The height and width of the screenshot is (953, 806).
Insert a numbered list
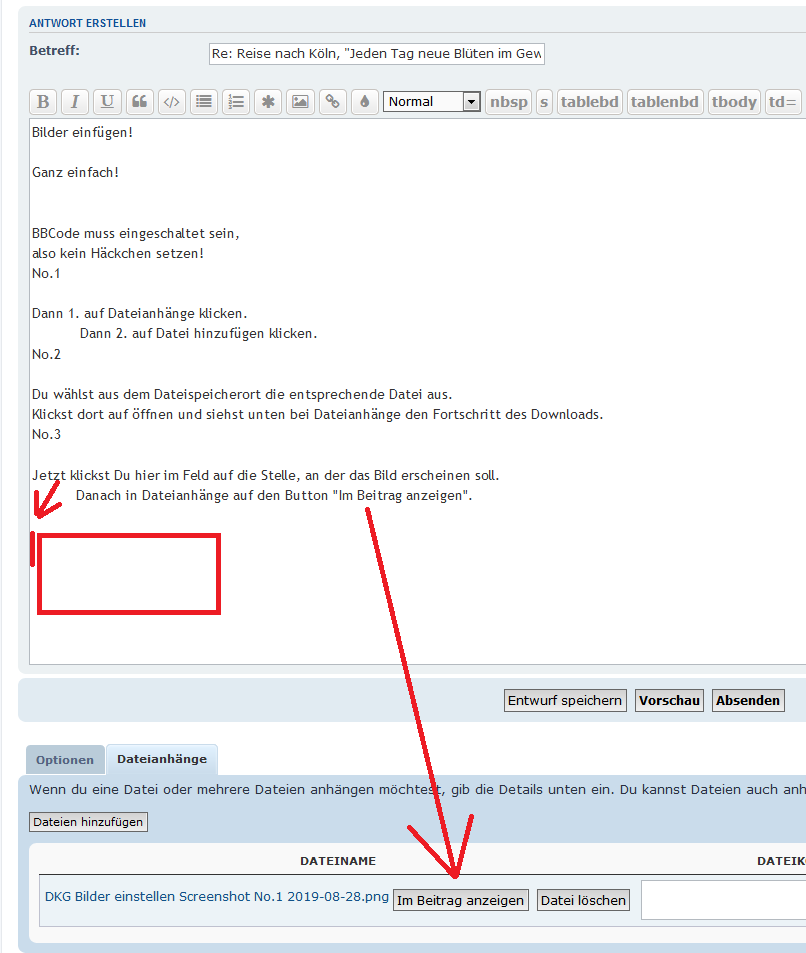(x=236, y=102)
